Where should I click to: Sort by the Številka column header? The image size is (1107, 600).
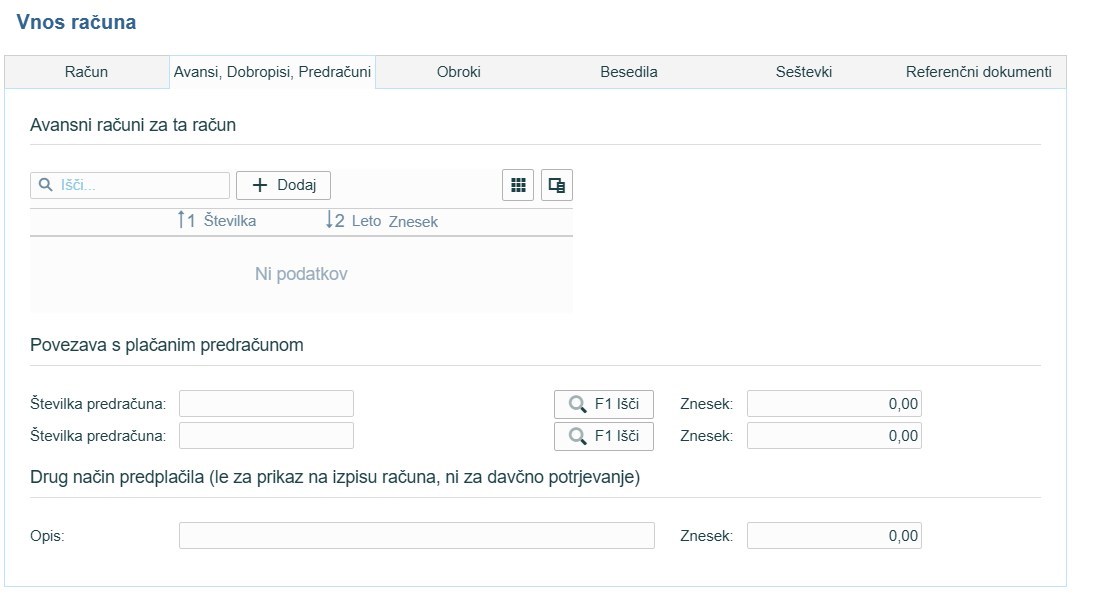(x=229, y=221)
